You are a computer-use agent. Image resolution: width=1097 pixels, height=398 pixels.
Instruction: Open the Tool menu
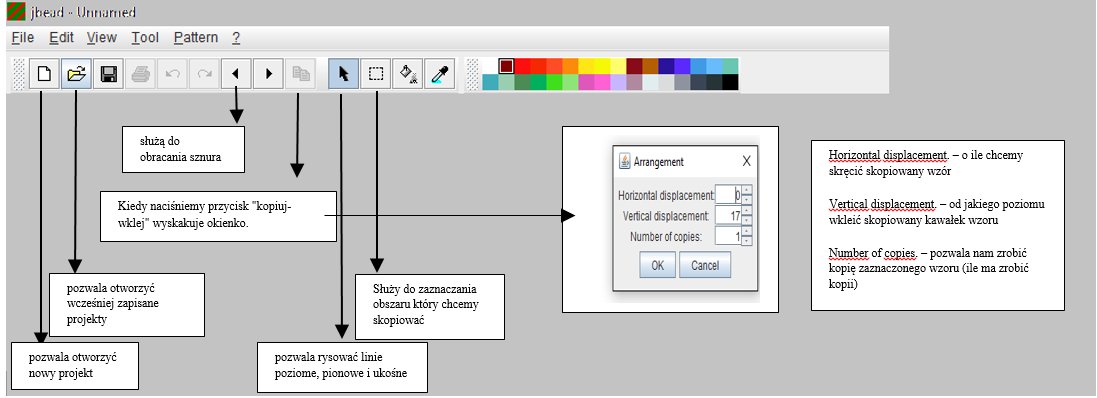145,38
